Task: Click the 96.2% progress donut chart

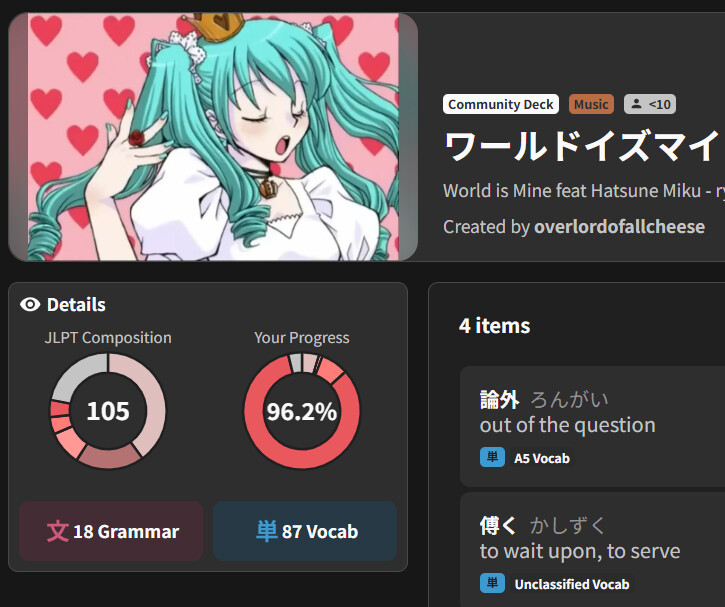Action: (x=302, y=411)
